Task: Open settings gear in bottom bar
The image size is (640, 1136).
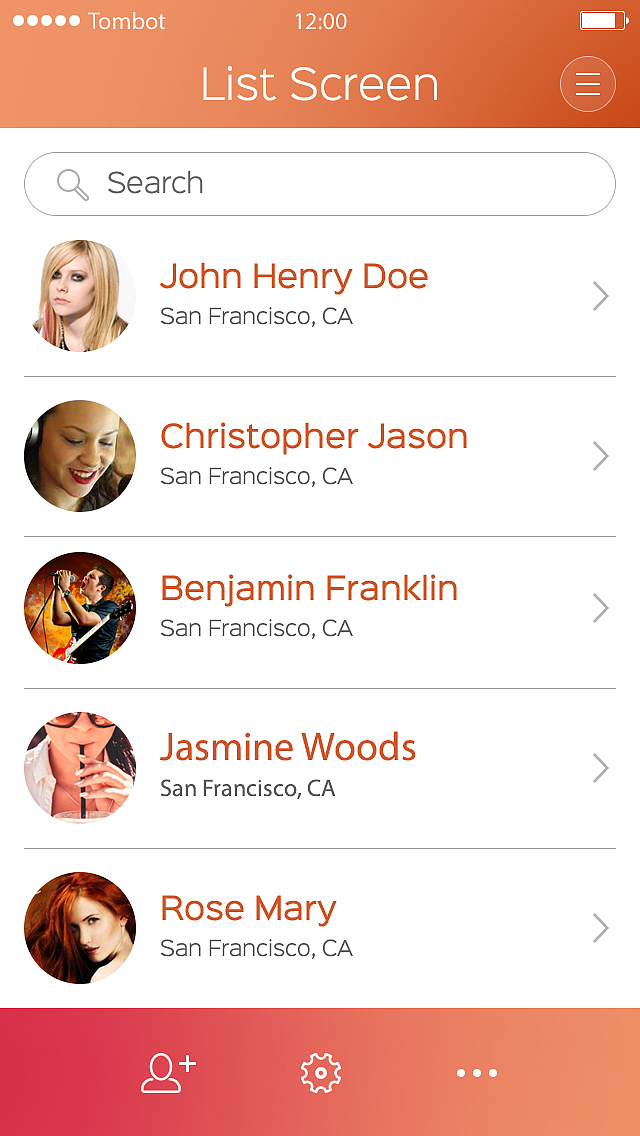Action: [321, 1073]
